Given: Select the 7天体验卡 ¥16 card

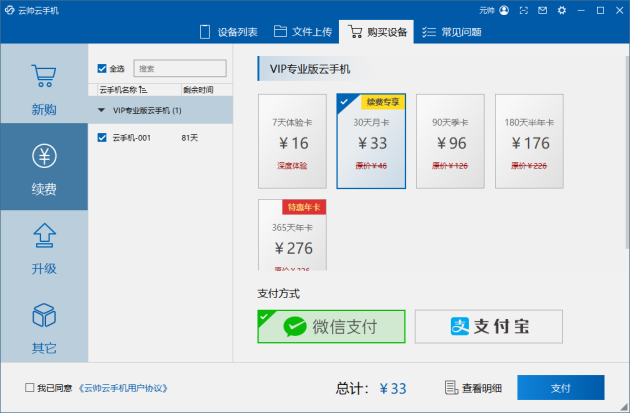Looking at the screenshot, I should pos(292,141).
